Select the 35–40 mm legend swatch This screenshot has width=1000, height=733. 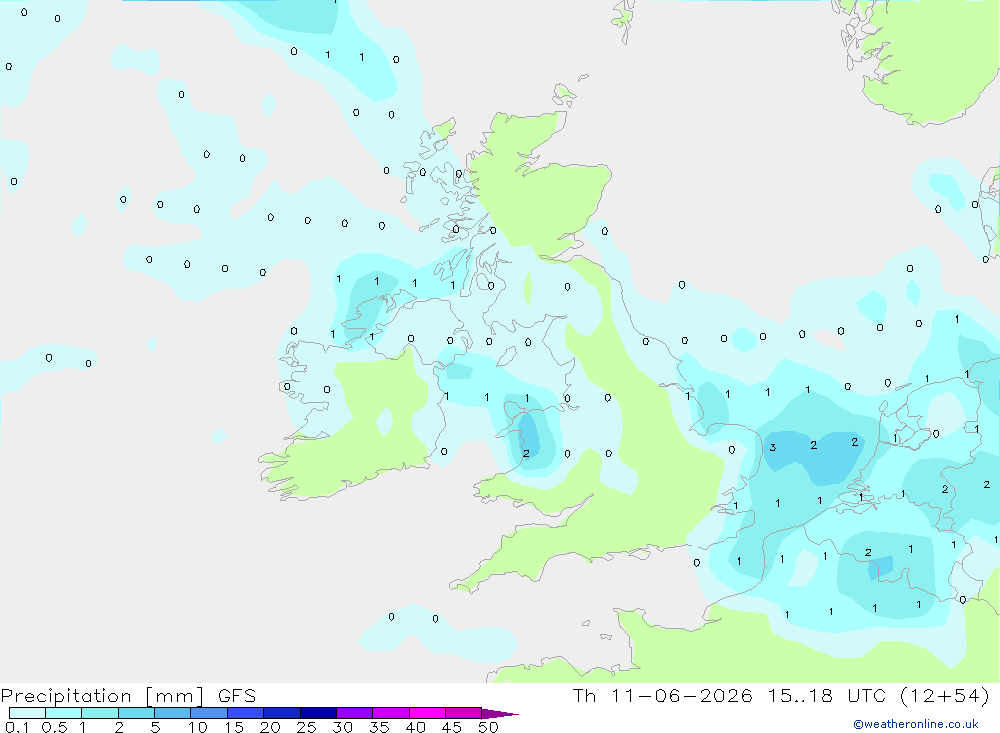[x=391, y=713]
